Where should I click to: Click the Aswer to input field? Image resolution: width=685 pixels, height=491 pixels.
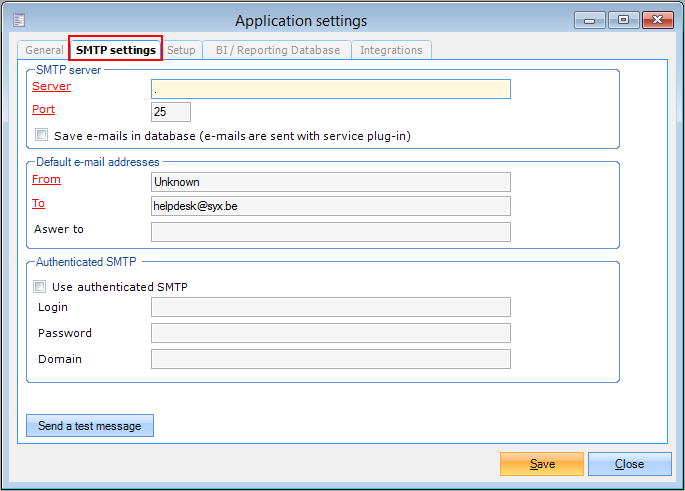point(330,232)
